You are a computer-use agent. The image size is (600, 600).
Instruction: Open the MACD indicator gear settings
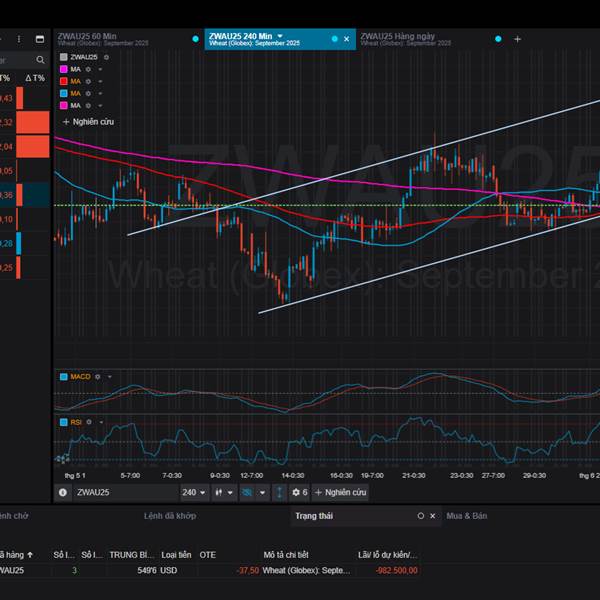point(98,377)
